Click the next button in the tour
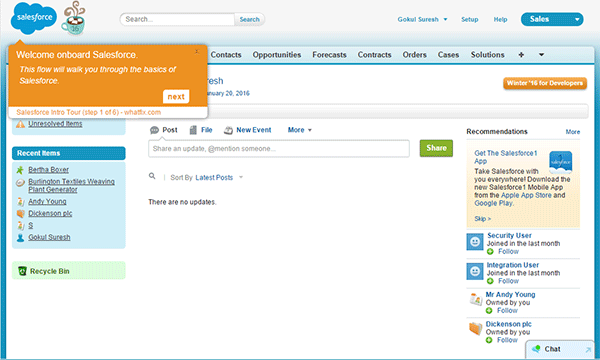Screen dimensions: 600x360 [176, 96]
